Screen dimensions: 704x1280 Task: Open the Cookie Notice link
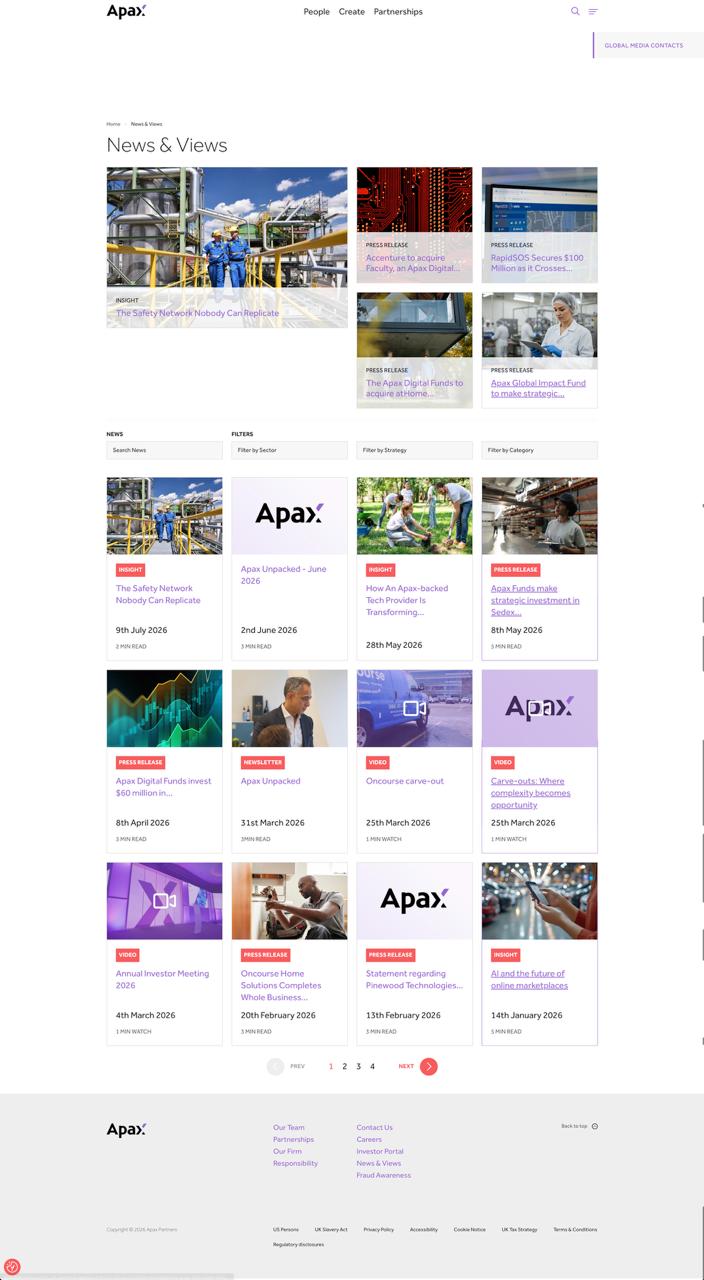click(469, 1229)
